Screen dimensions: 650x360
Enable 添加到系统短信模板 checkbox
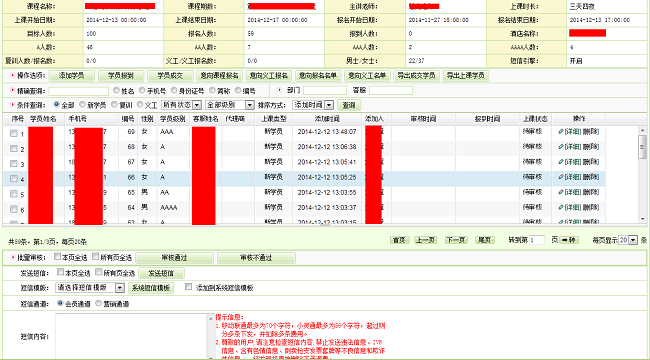189,287
